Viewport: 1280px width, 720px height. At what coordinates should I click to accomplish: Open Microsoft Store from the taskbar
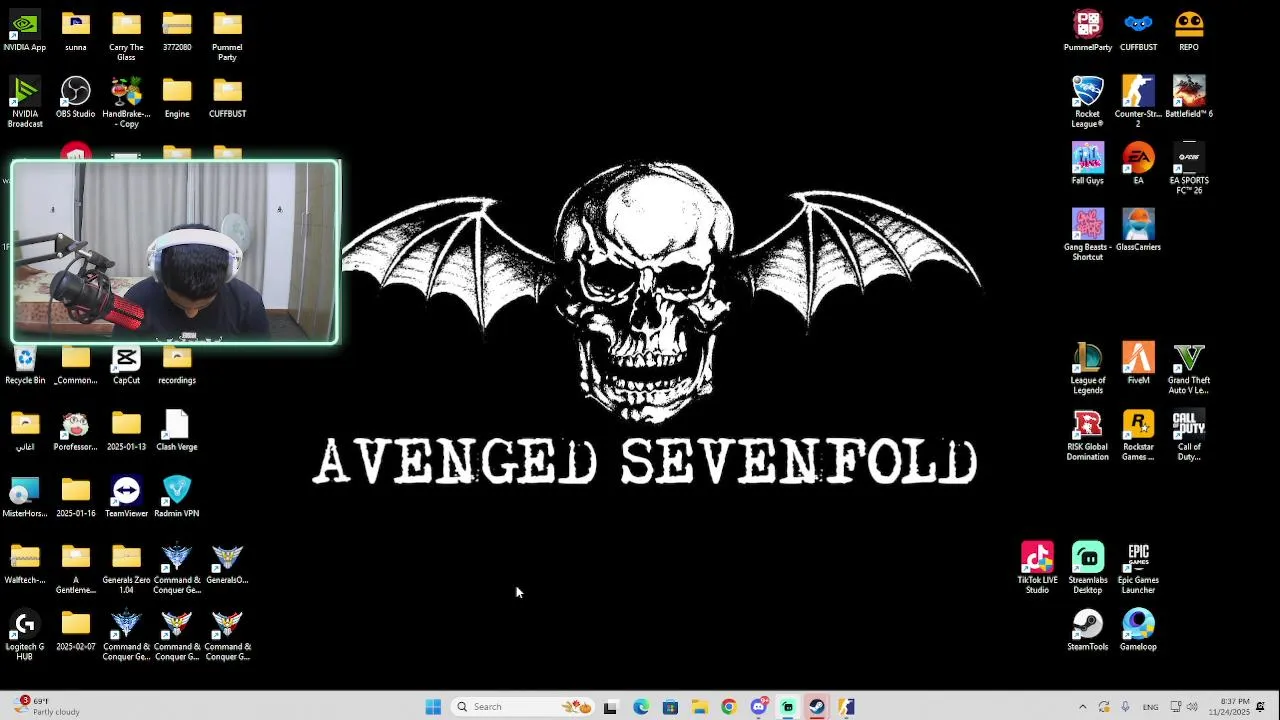[x=670, y=707]
